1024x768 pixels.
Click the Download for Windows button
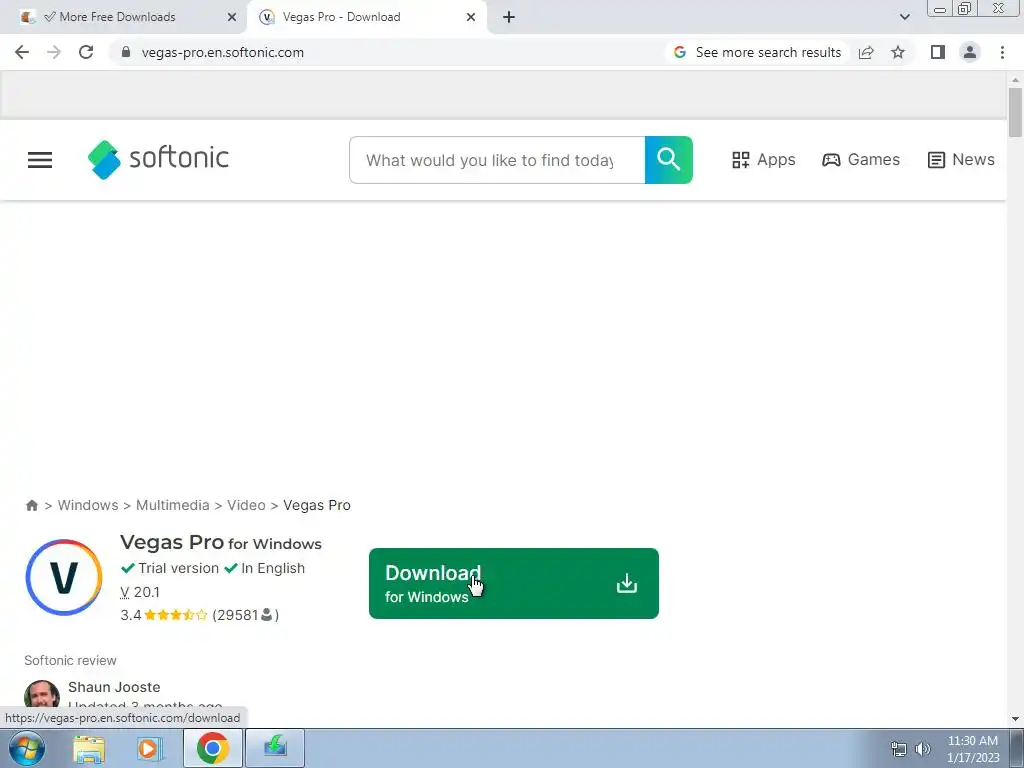coord(514,583)
